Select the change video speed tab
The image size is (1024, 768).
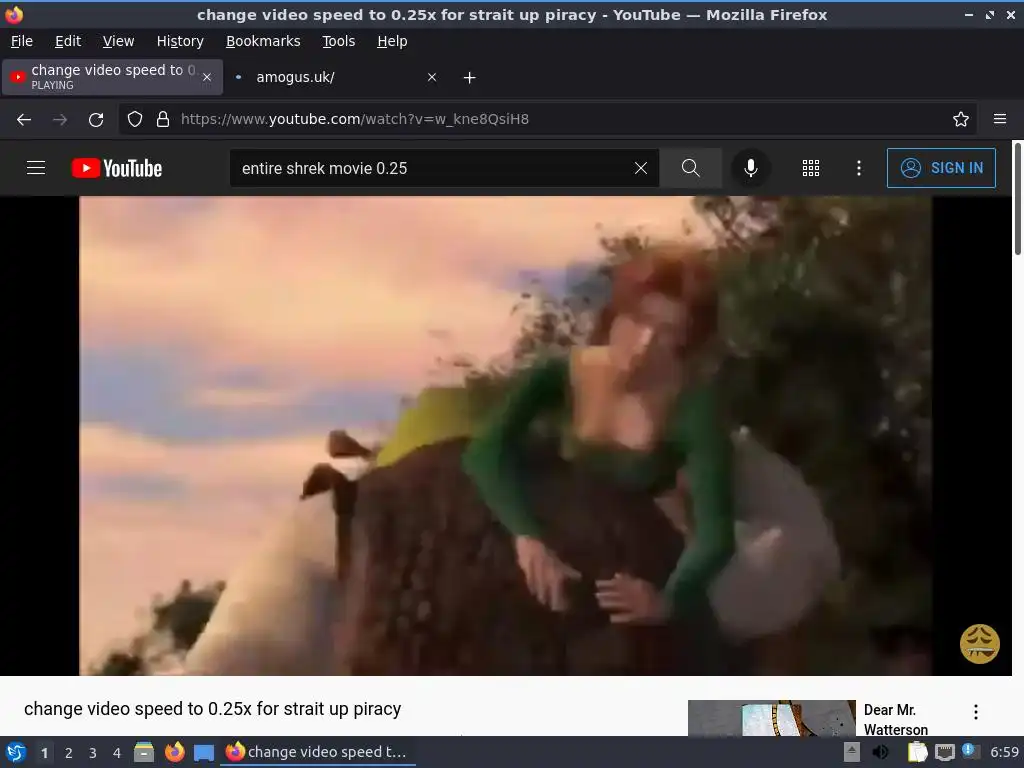(113, 77)
